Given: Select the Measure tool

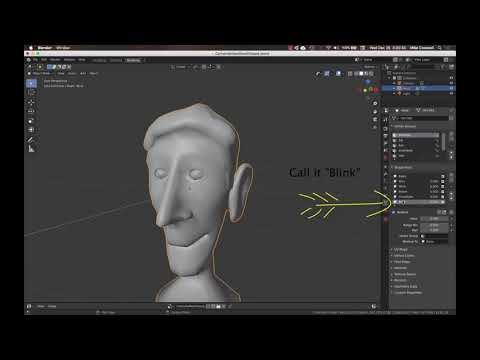Looking at the screenshot, I should (x=31, y=149).
